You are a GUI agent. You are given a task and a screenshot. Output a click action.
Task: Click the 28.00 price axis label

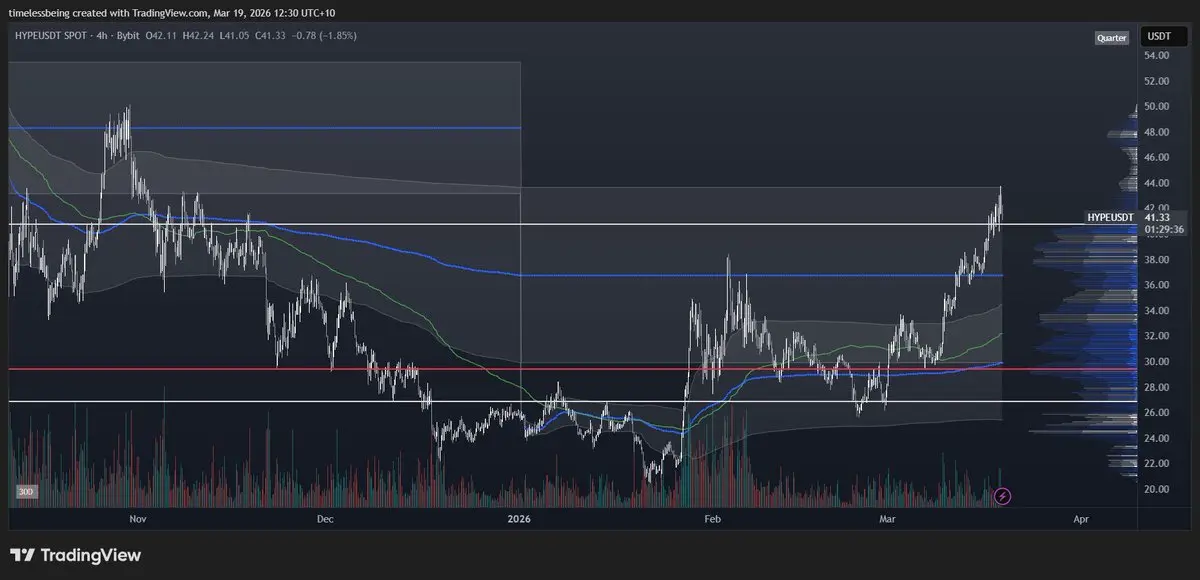pyautogui.click(x=1157, y=387)
